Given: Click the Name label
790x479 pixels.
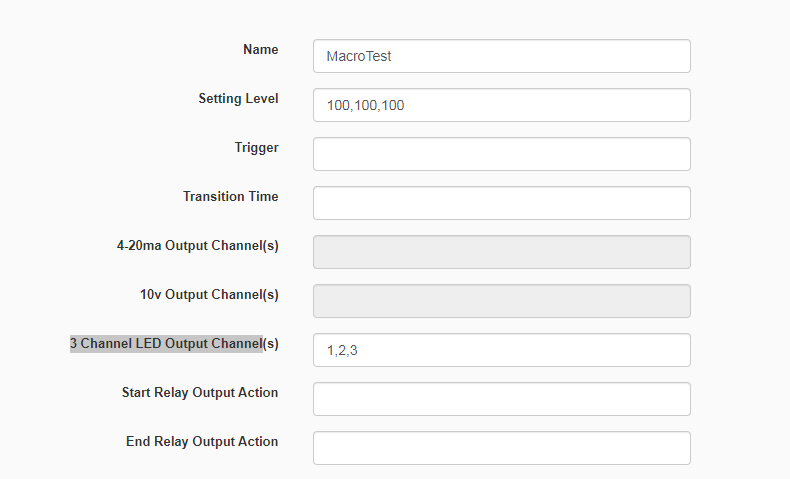Looking at the screenshot, I should point(260,49).
